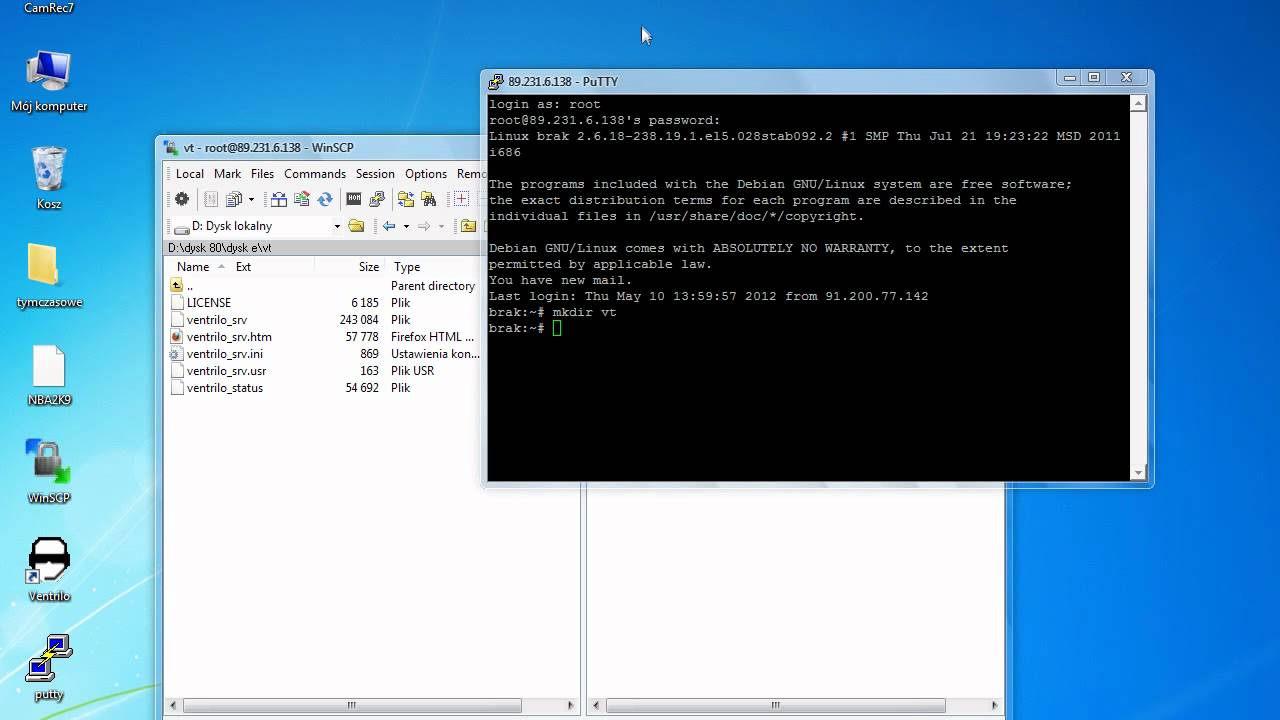This screenshot has width=1280, height=720.
Task: Click the transfer settings preset icon in WinSCP
Action: tap(234, 199)
